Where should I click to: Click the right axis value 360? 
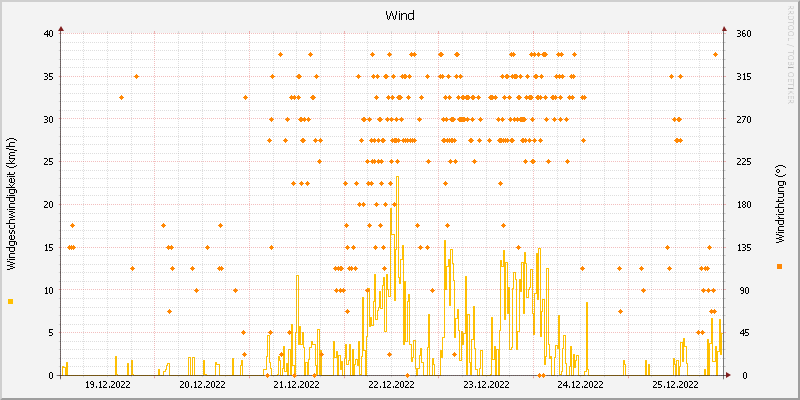[x=744, y=34]
